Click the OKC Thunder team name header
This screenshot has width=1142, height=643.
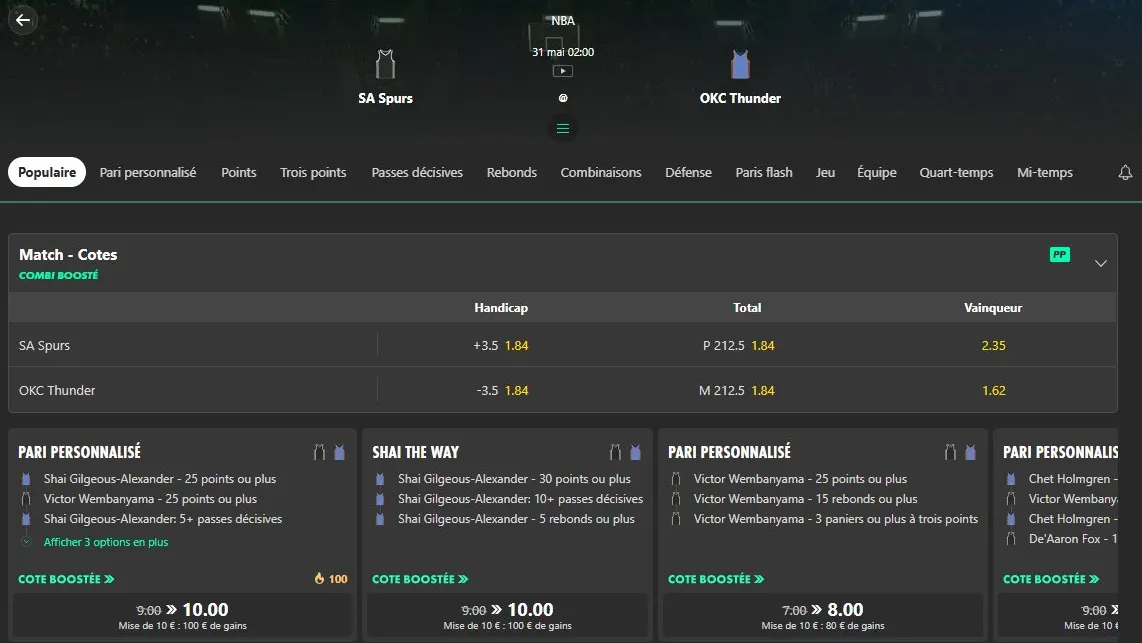click(740, 98)
